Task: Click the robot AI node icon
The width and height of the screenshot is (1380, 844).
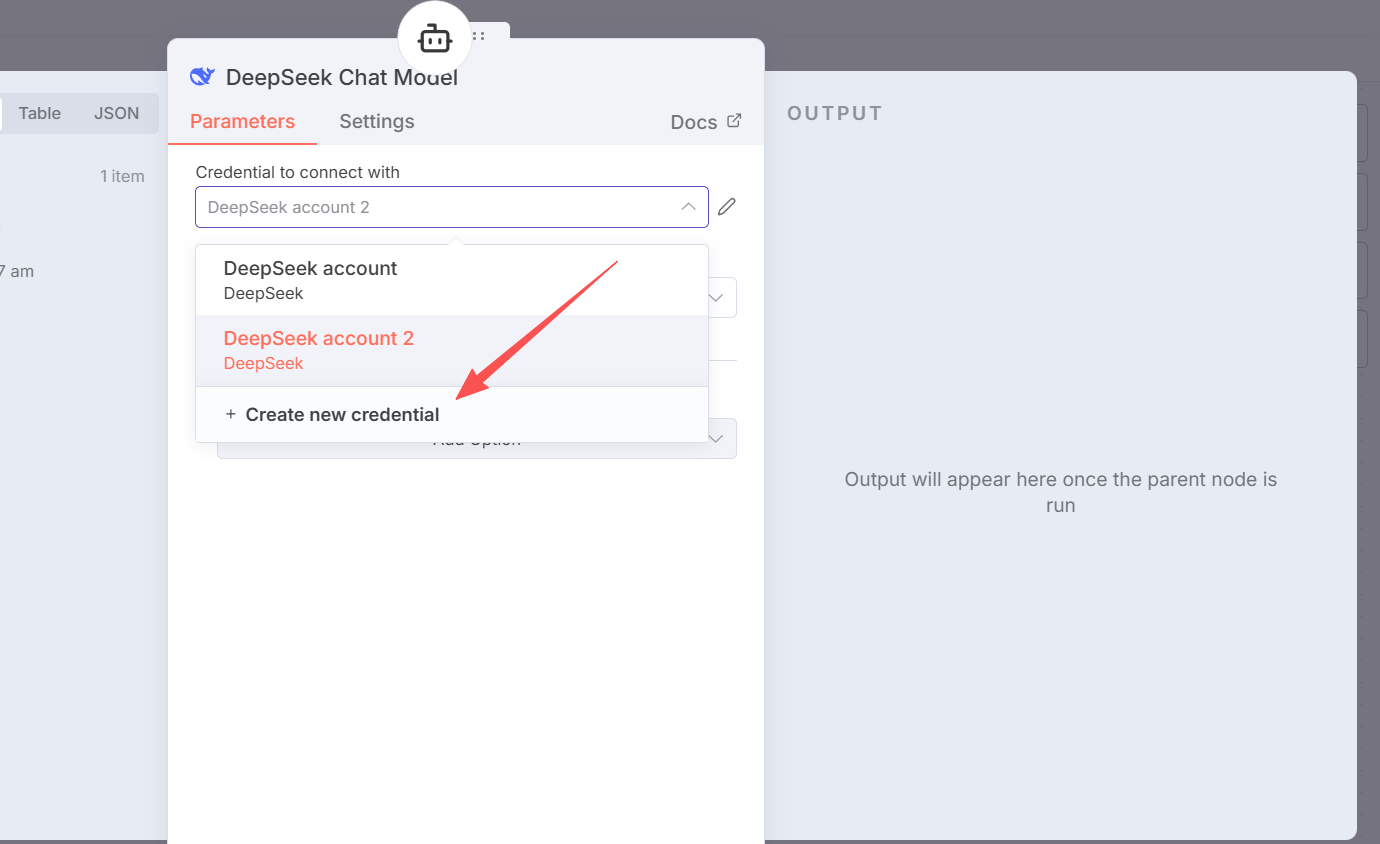Action: pos(434,40)
